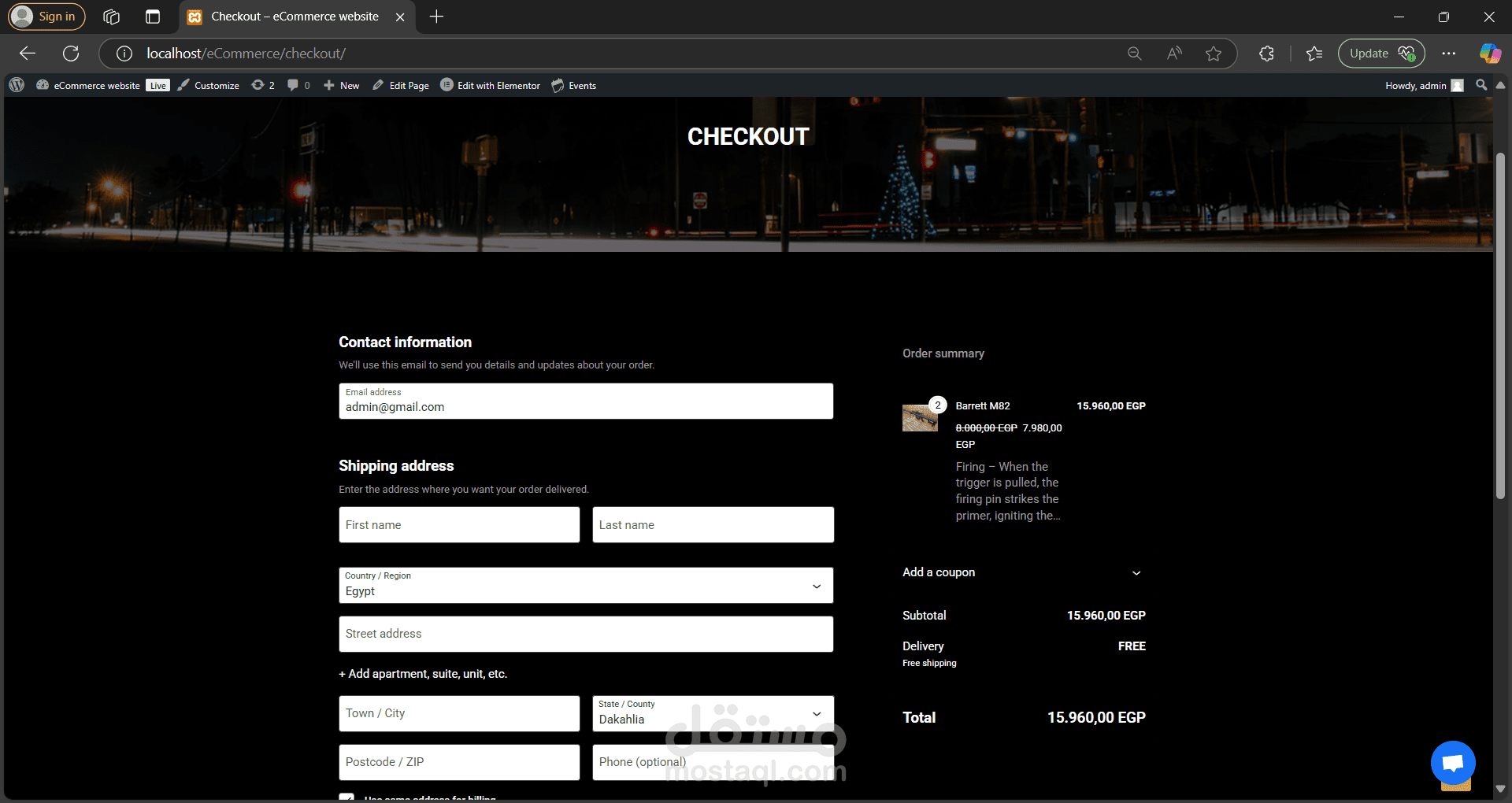
Task: Click the CHECKOUT page heading
Action: [748, 137]
